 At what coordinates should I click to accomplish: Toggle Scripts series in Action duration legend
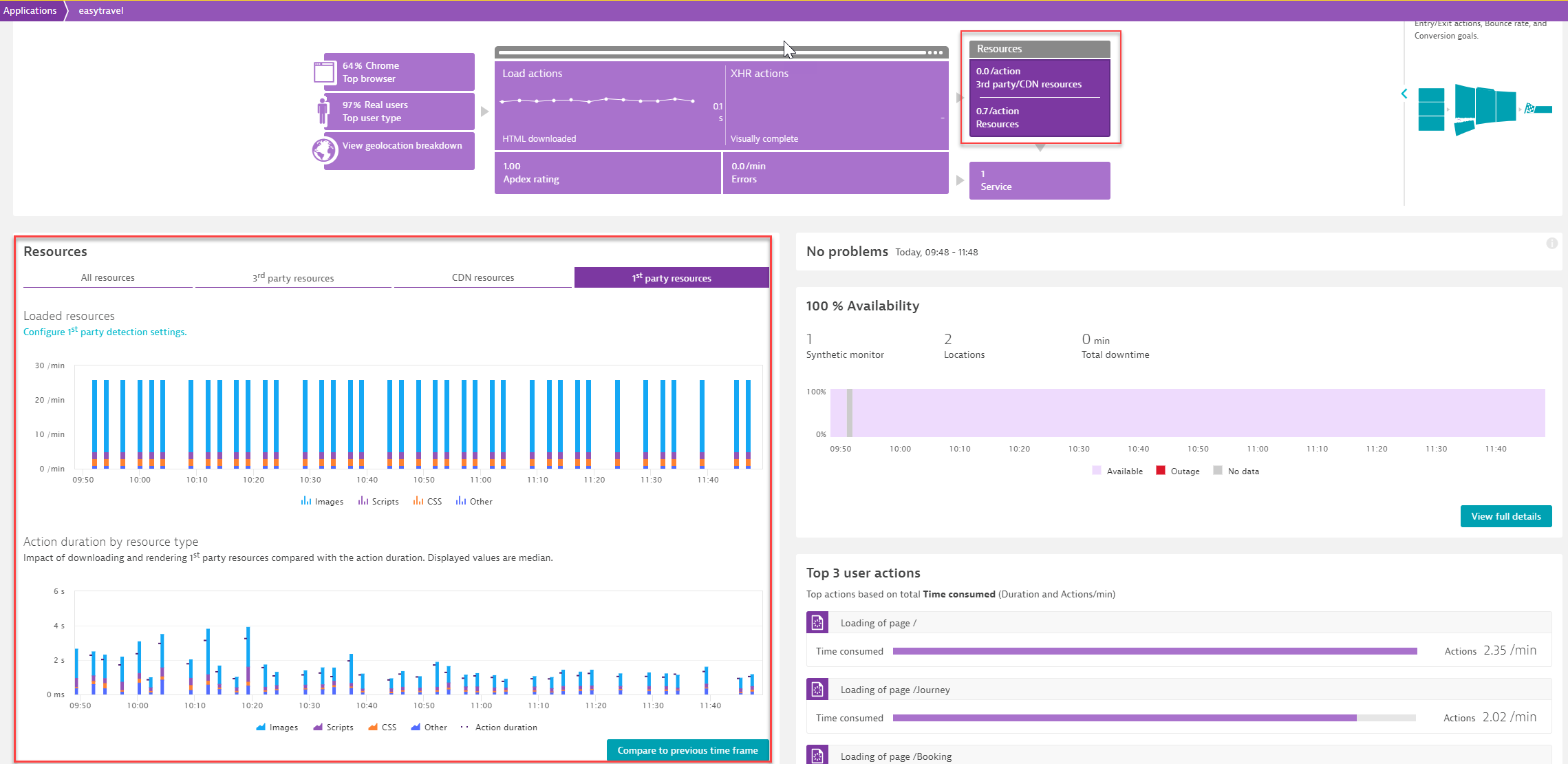point(333,727)
